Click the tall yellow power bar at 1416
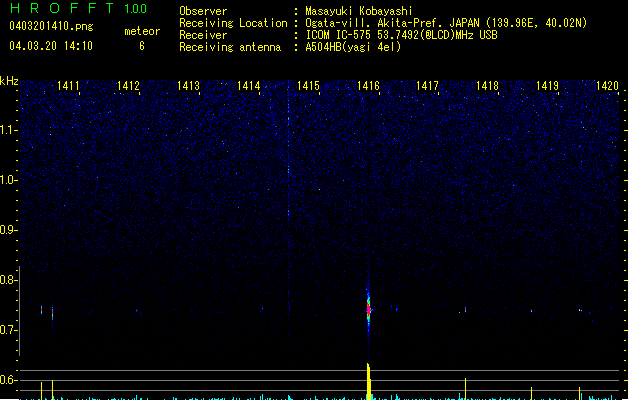Image resolution: width=629 pixels, height=400 pixels. point(369,381)
